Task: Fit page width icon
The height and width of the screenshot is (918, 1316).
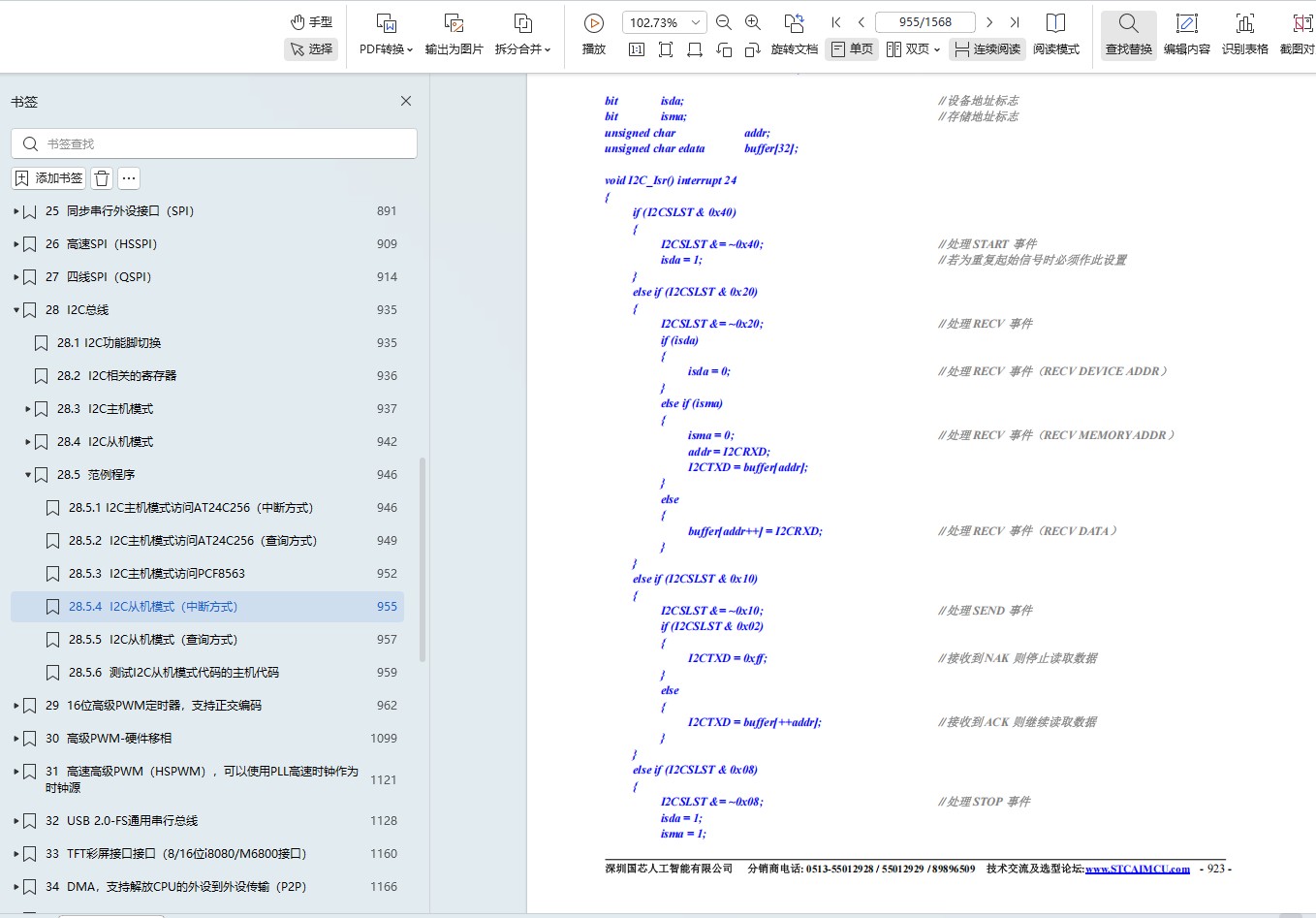Action: pyautogui.click(x=695, y=49)
